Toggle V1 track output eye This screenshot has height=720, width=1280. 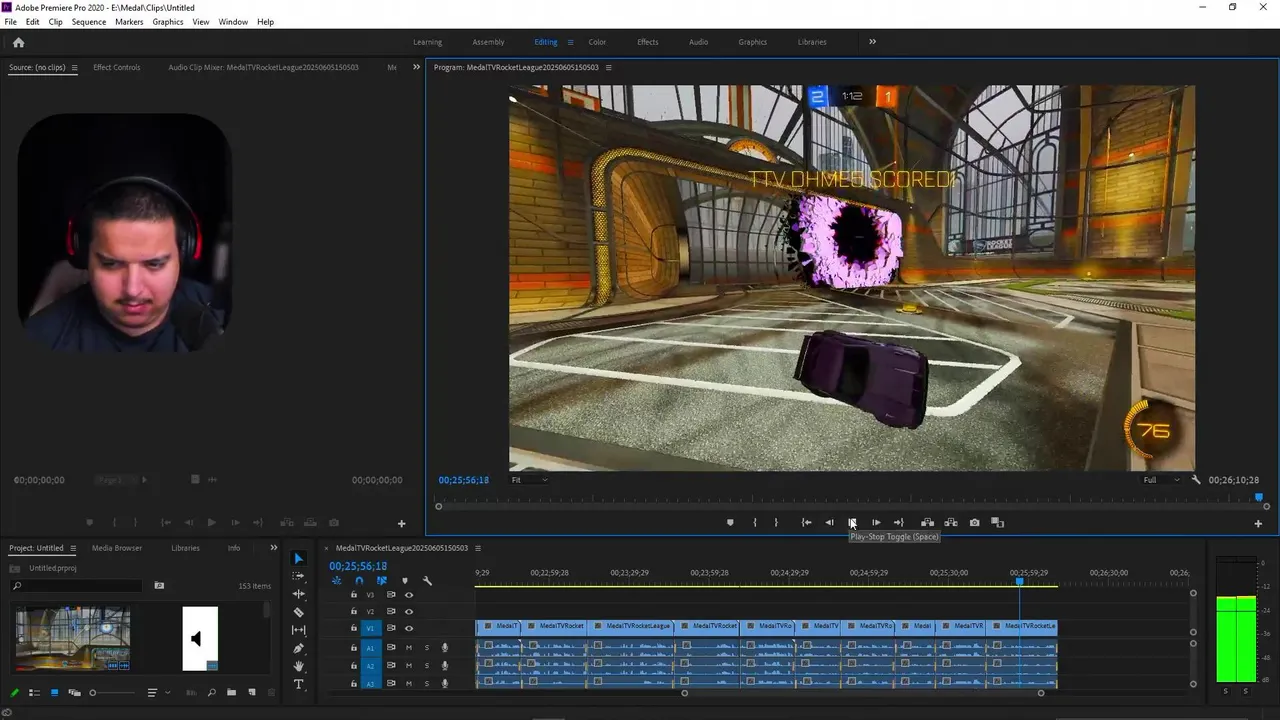(408, 628)
